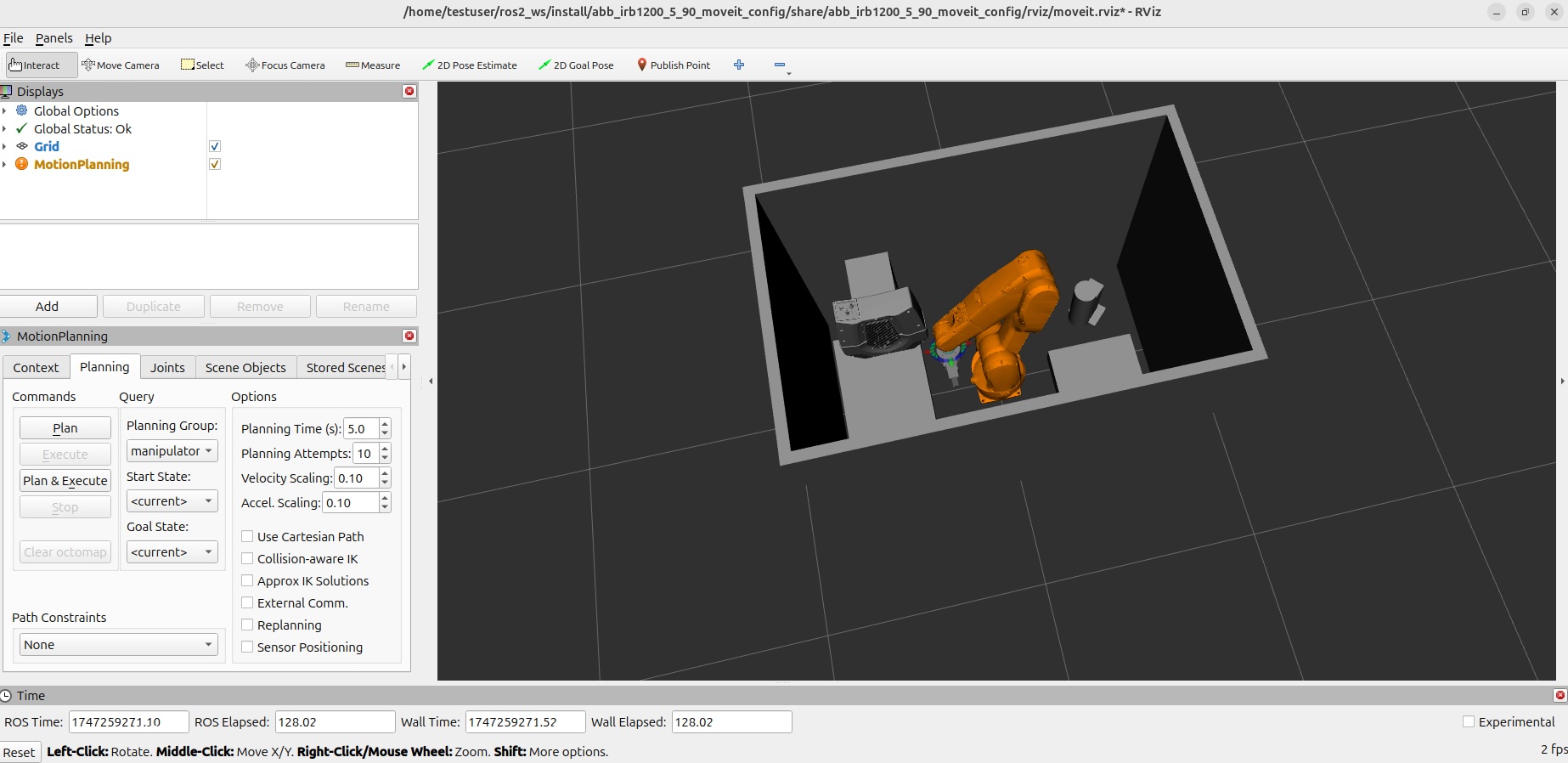The height and width of the screenshot is (763, 1568).
Task: Expand the MotionPlanning display properties
Action: (x=4, y=164)
